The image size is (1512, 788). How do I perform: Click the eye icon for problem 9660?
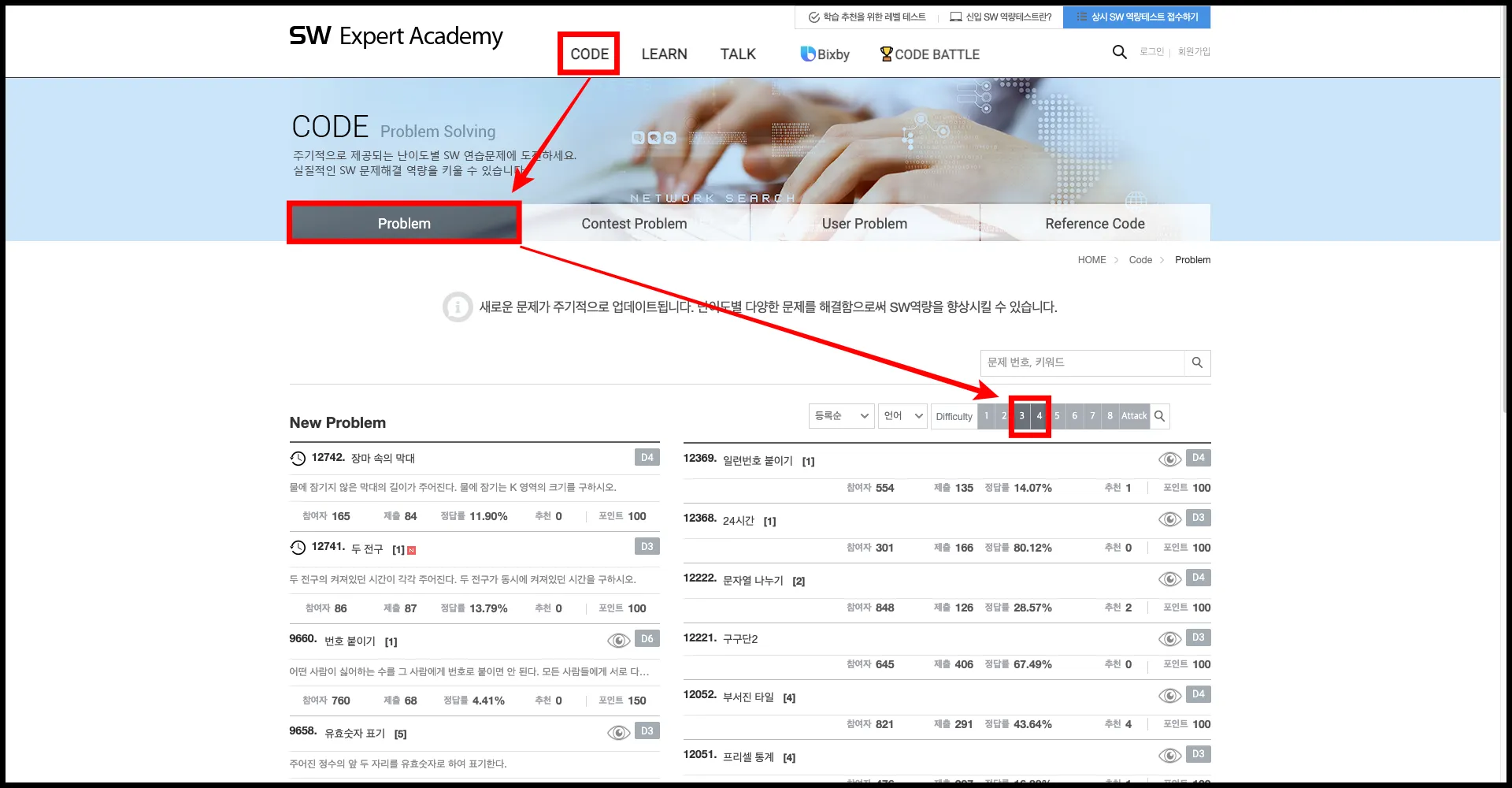coord(618,641)
